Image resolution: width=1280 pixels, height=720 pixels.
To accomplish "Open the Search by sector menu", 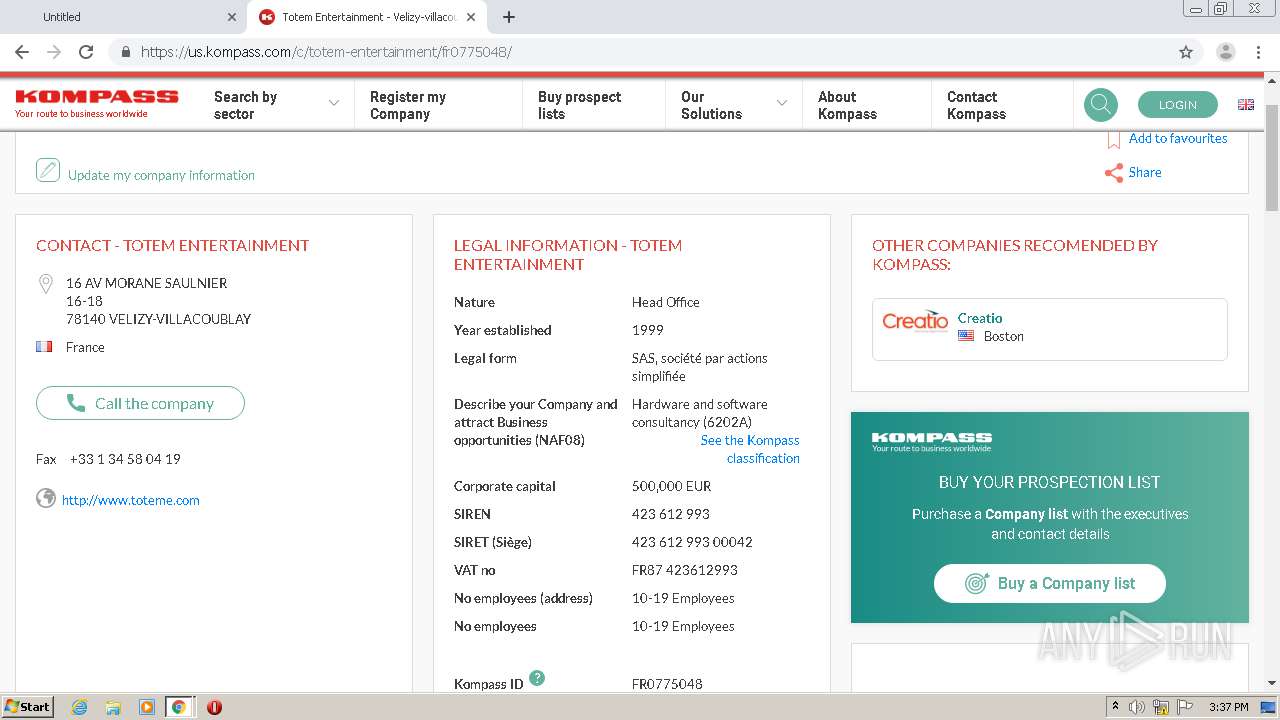I will click(245, 105).
